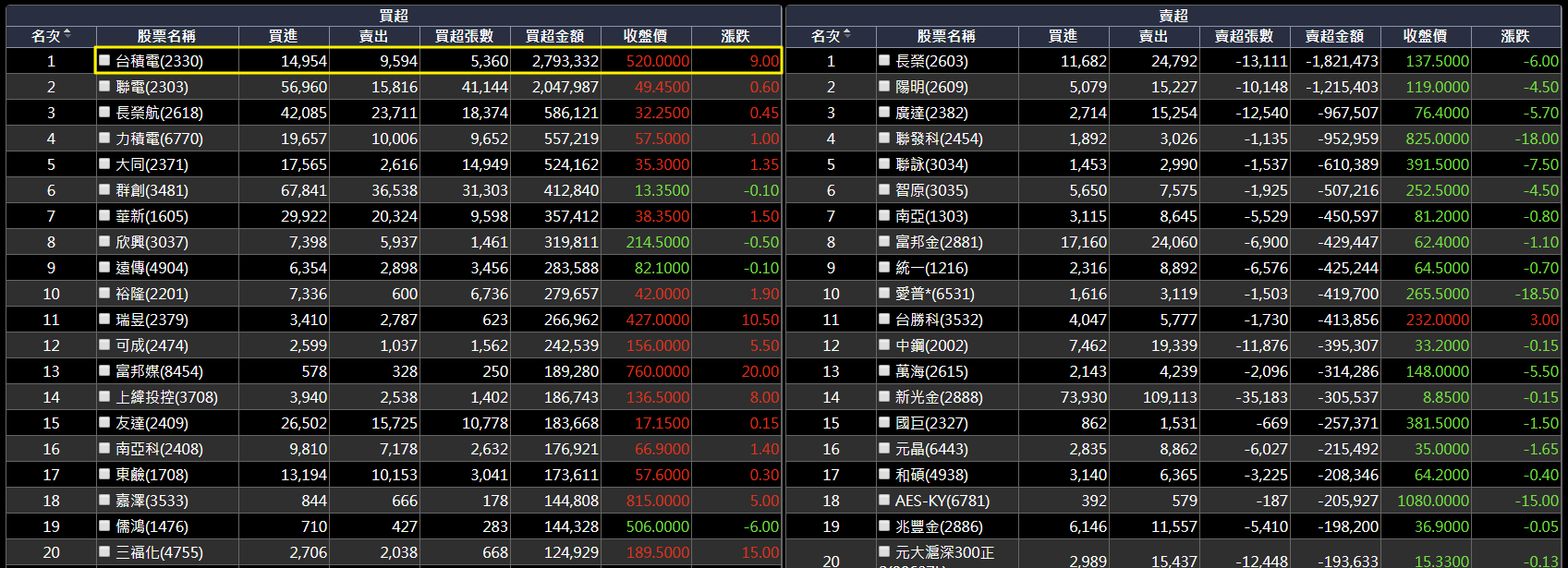Click the 賣超 panel title
The width and height of the screenshot is (1568, 568).
[1173, 16]
